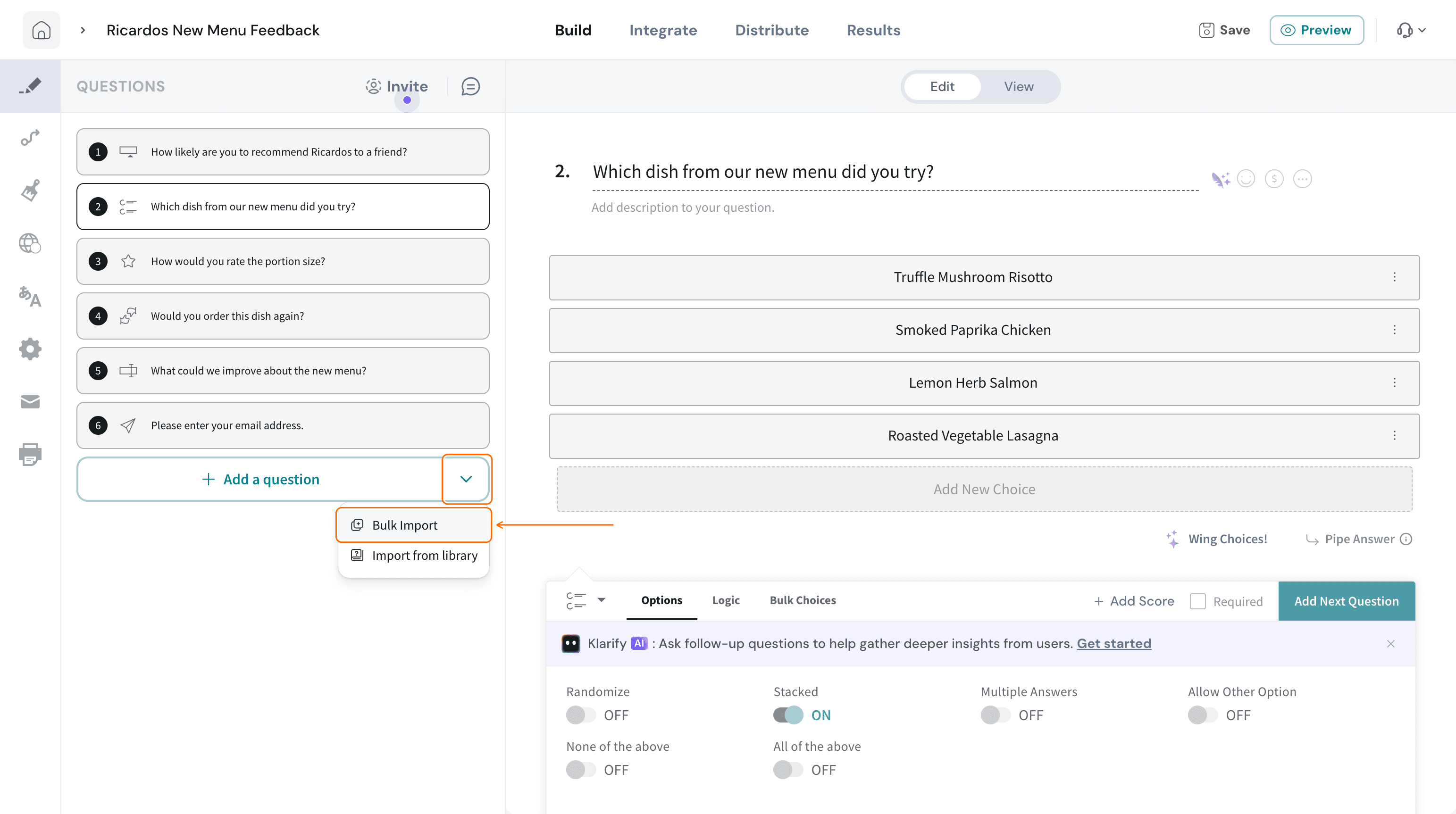Screen dimensions: 1456x814
Task: Open the support headset dropdown
Action: [1411, 30]
